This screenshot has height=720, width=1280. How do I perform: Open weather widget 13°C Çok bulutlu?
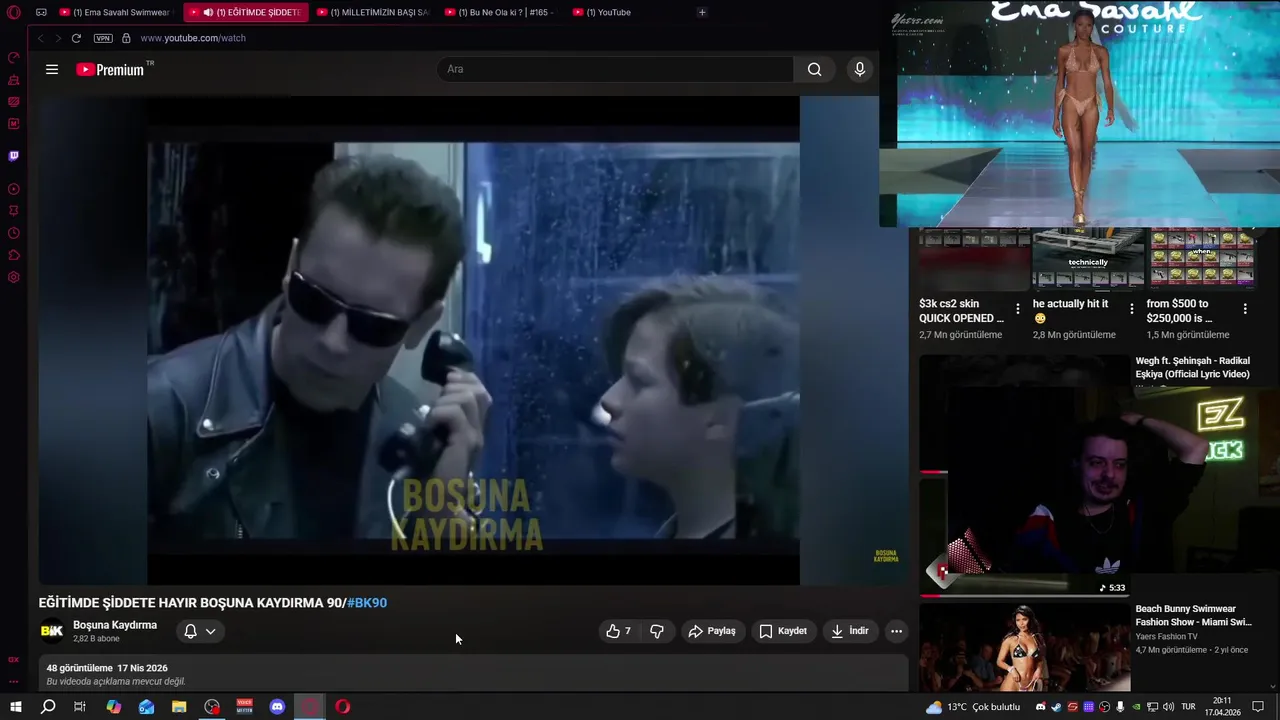coord(973,707)
